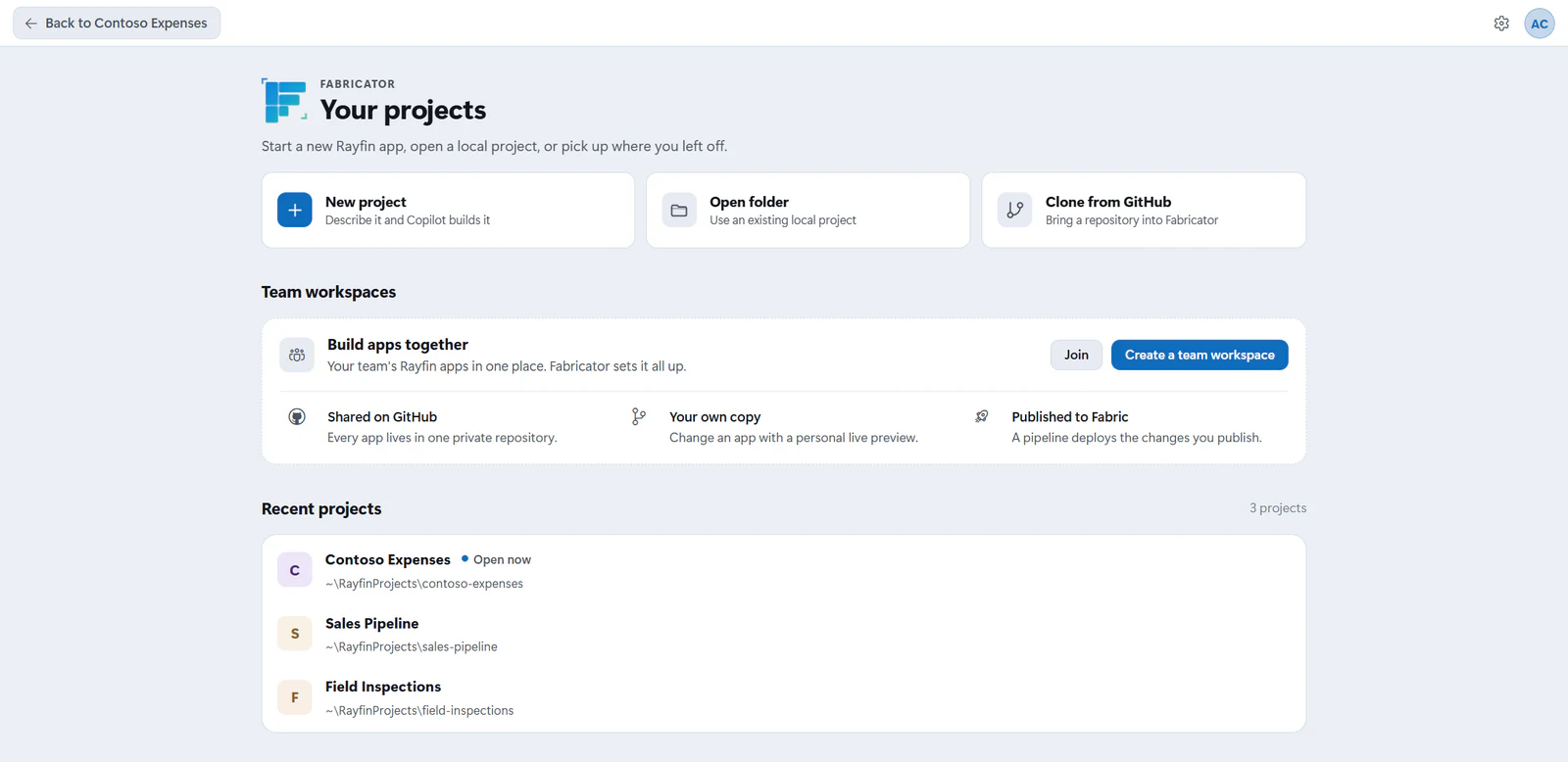Click the Clone from GitHub branch icon
Viewport: 1568px width, 762px height.
(x=1015, y=210)
